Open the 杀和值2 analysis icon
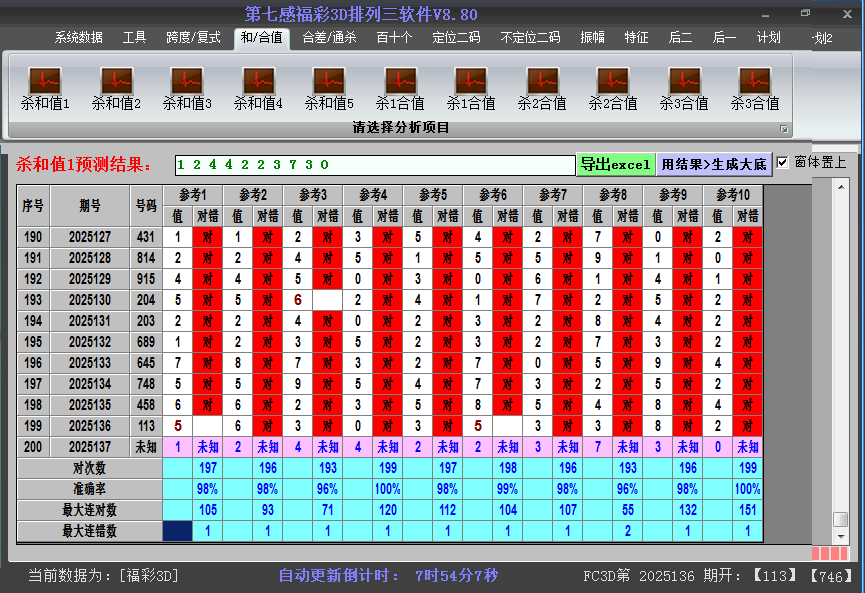The image size is (865, 593). coord(116,88)
